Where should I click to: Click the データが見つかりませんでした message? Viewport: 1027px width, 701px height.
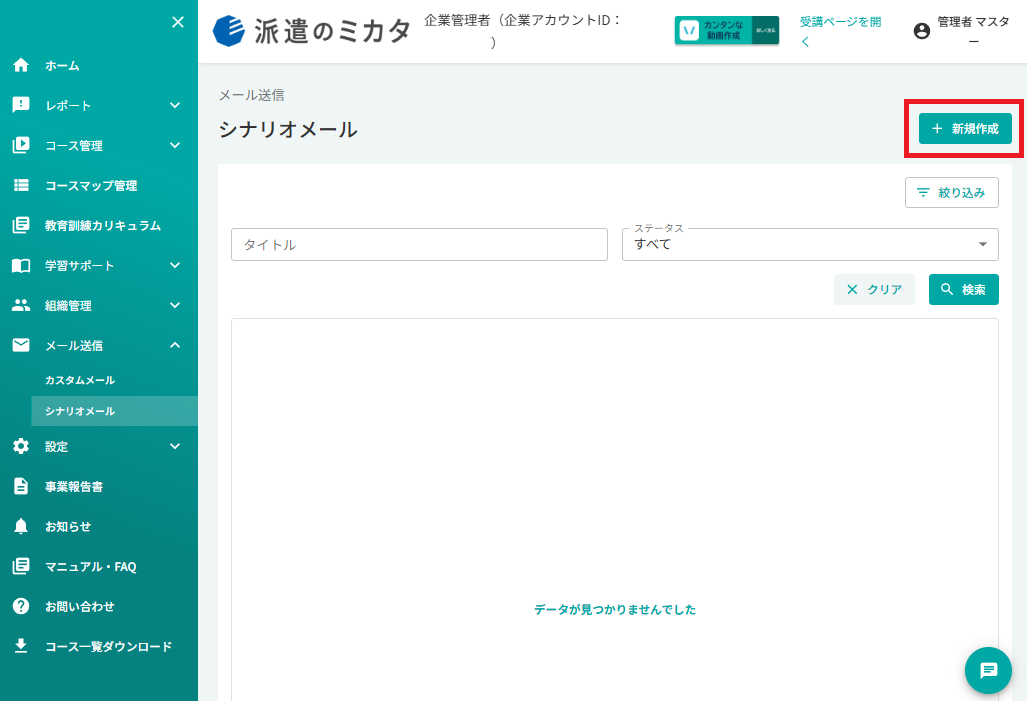click(614, 609)
